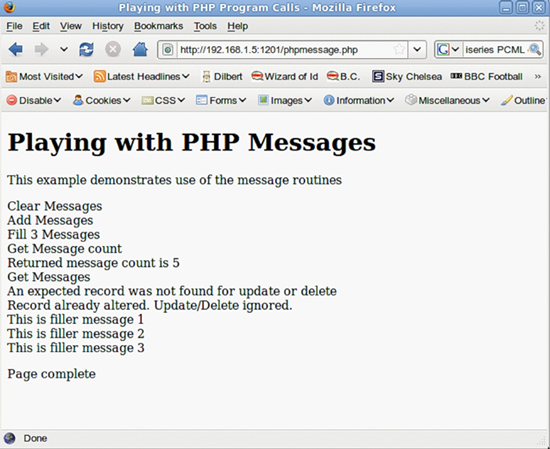The width and height of the screenshot is (550, 449).
Task: Expand the Disable developer toolbar menu
Action: pyautogui.click(x=34, y=100)
